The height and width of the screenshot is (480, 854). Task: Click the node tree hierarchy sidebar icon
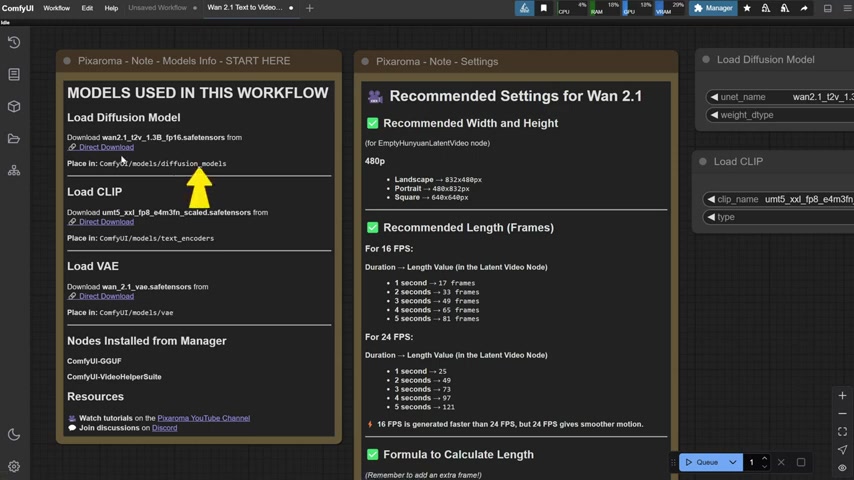coord(14,171)
